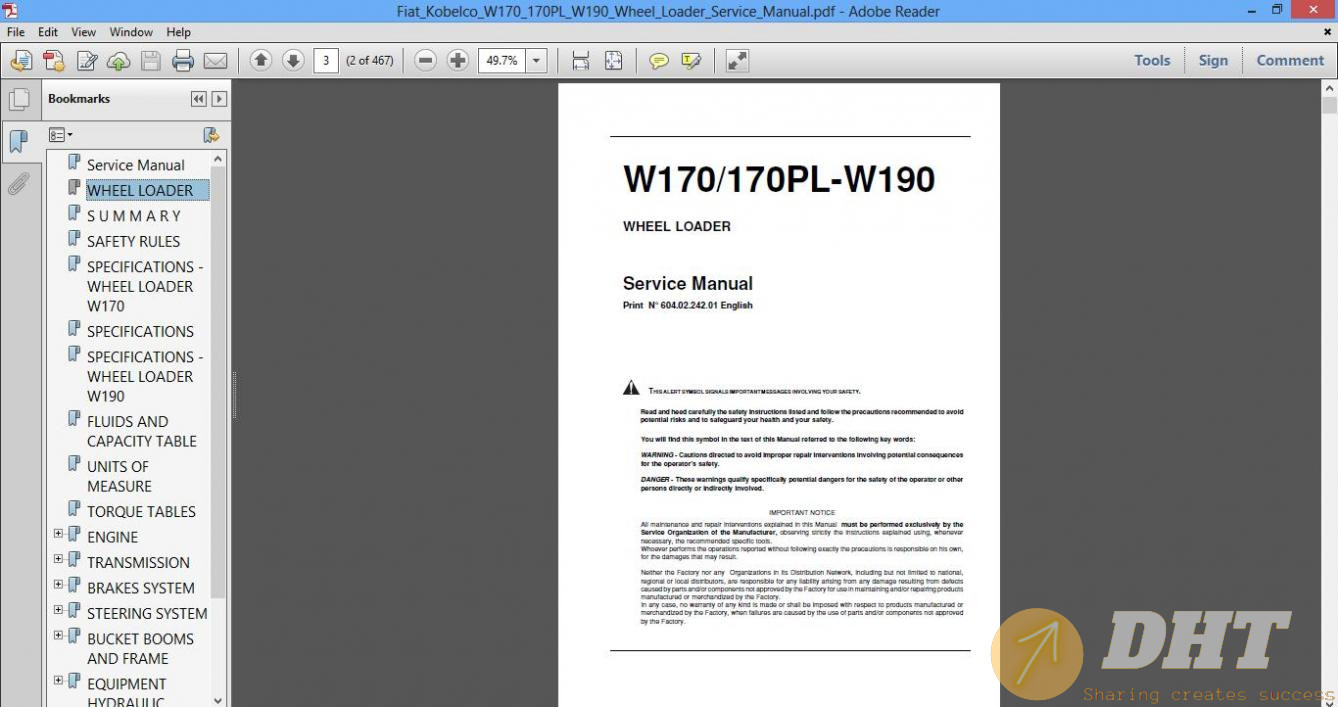Select the SAFETY RULES bookmark
The width and height of the screenshot is (1338, 707).
point(133,241)
